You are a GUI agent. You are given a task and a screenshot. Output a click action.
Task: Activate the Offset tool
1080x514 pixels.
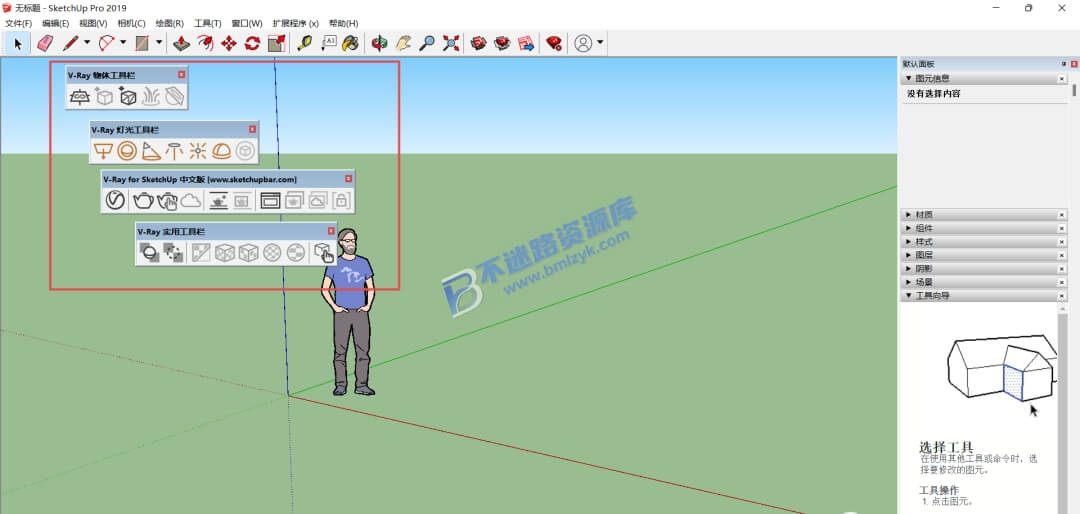pos(205,43)
